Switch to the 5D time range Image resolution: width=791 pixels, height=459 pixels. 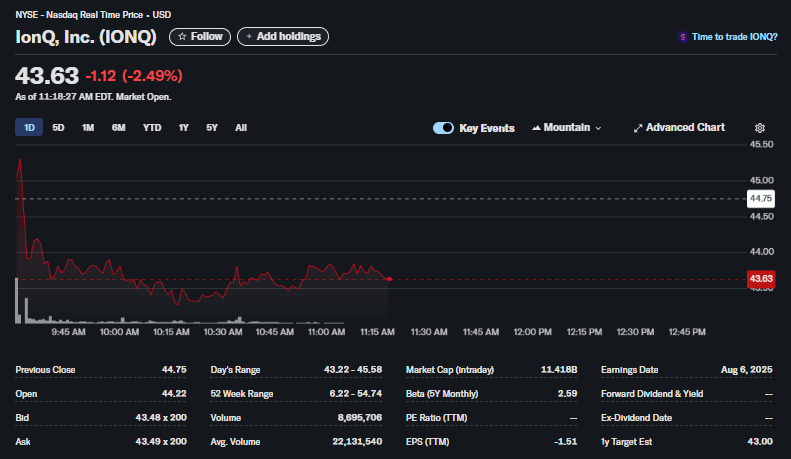[x=58, y=128]
